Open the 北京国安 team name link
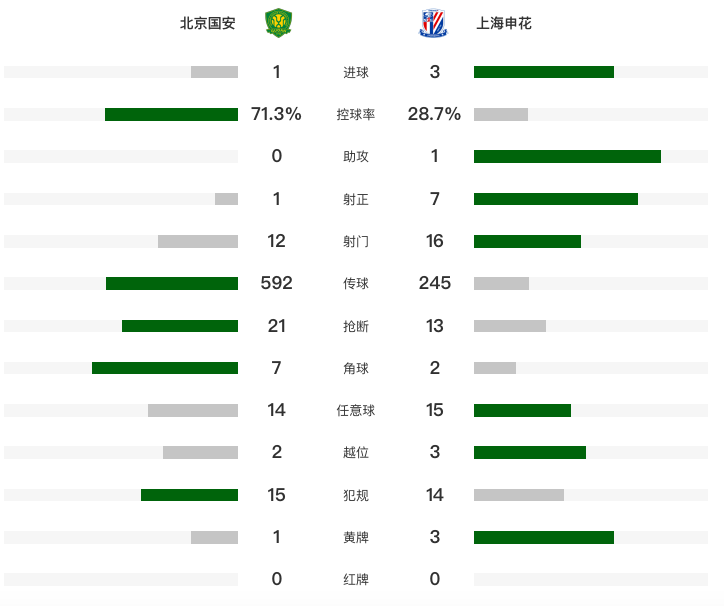Image resolution: width=724 pixels, height=606 pixels. tap(208, 23)
